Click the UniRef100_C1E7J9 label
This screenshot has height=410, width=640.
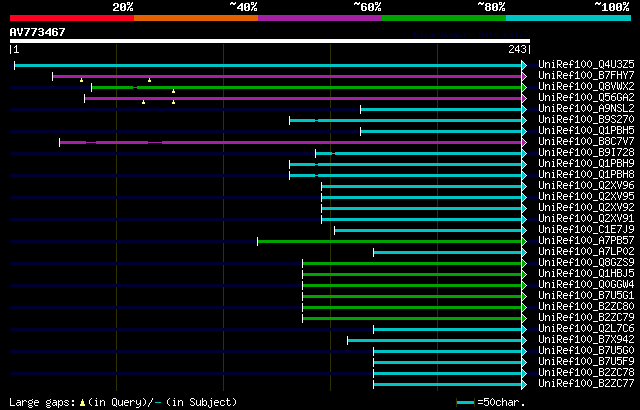click(x=586, y=230)
